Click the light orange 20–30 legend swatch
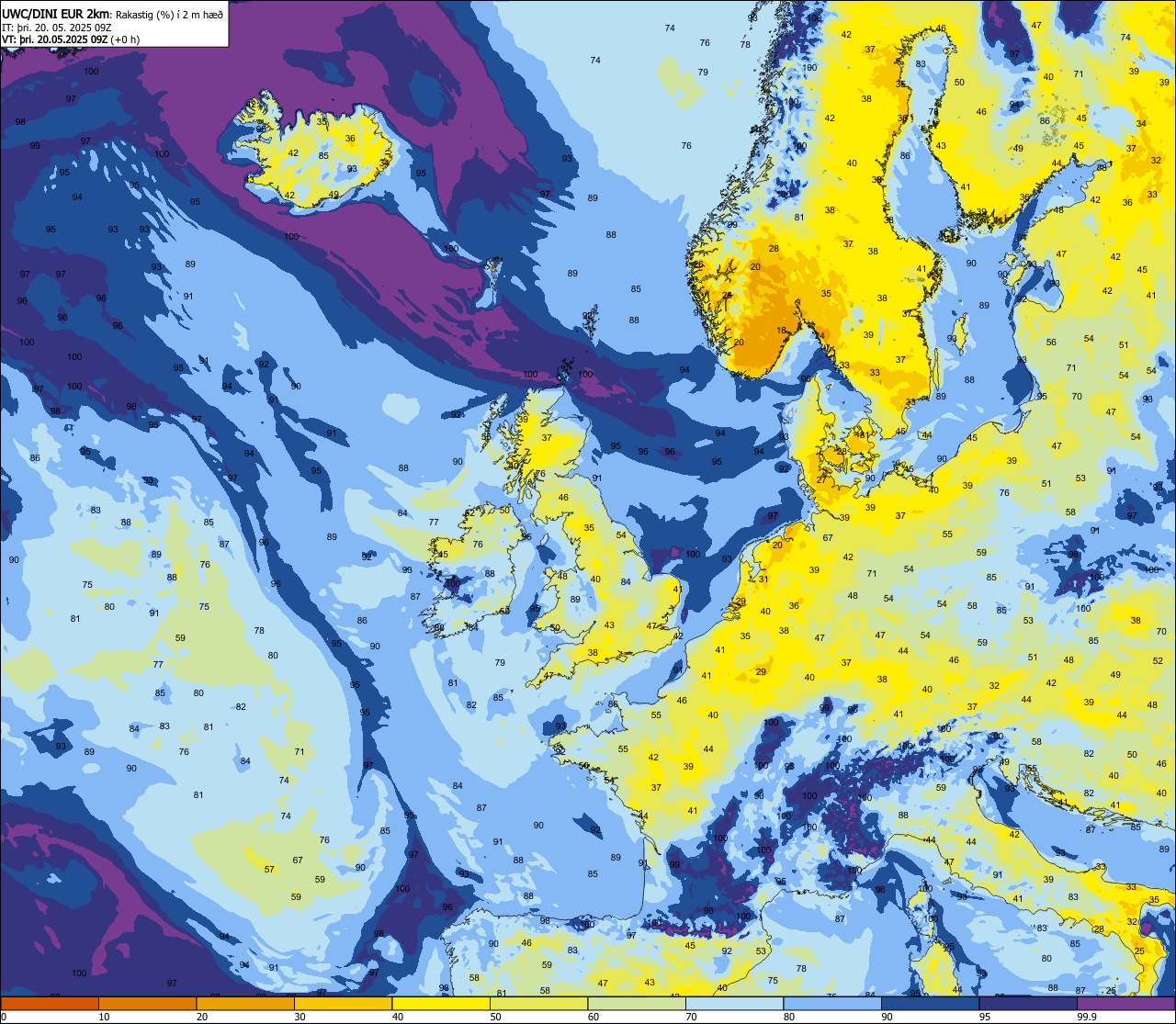 point(245,1003)
